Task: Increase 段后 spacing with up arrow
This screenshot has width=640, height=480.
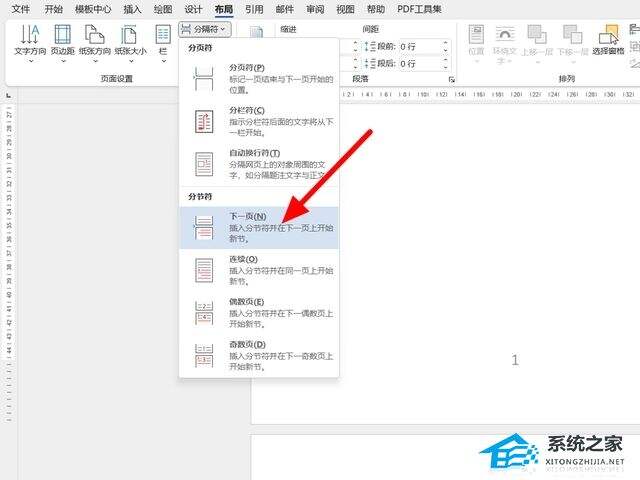Action: pyautogui.click(x=446, y=60)
